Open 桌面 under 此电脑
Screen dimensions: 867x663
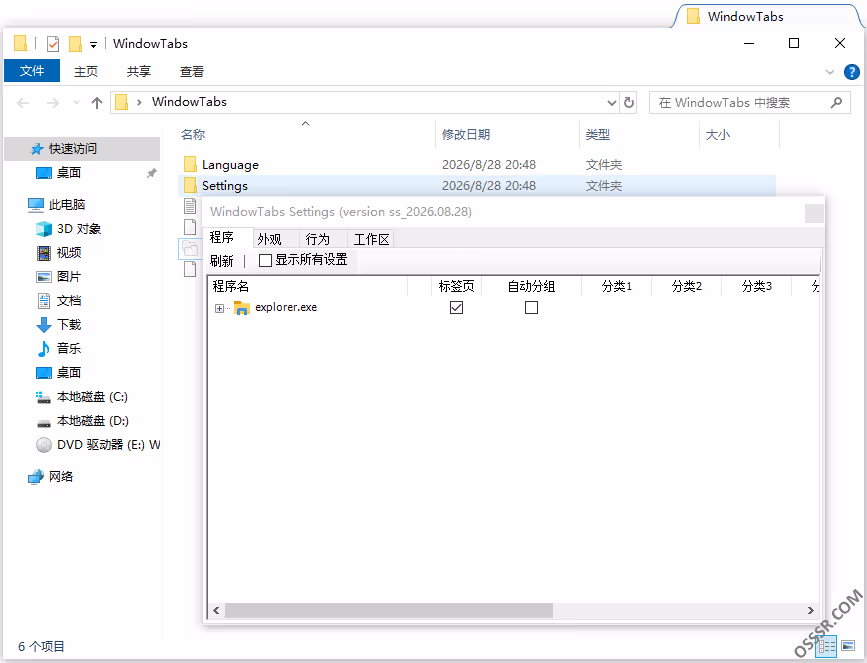tap(69, 373)
